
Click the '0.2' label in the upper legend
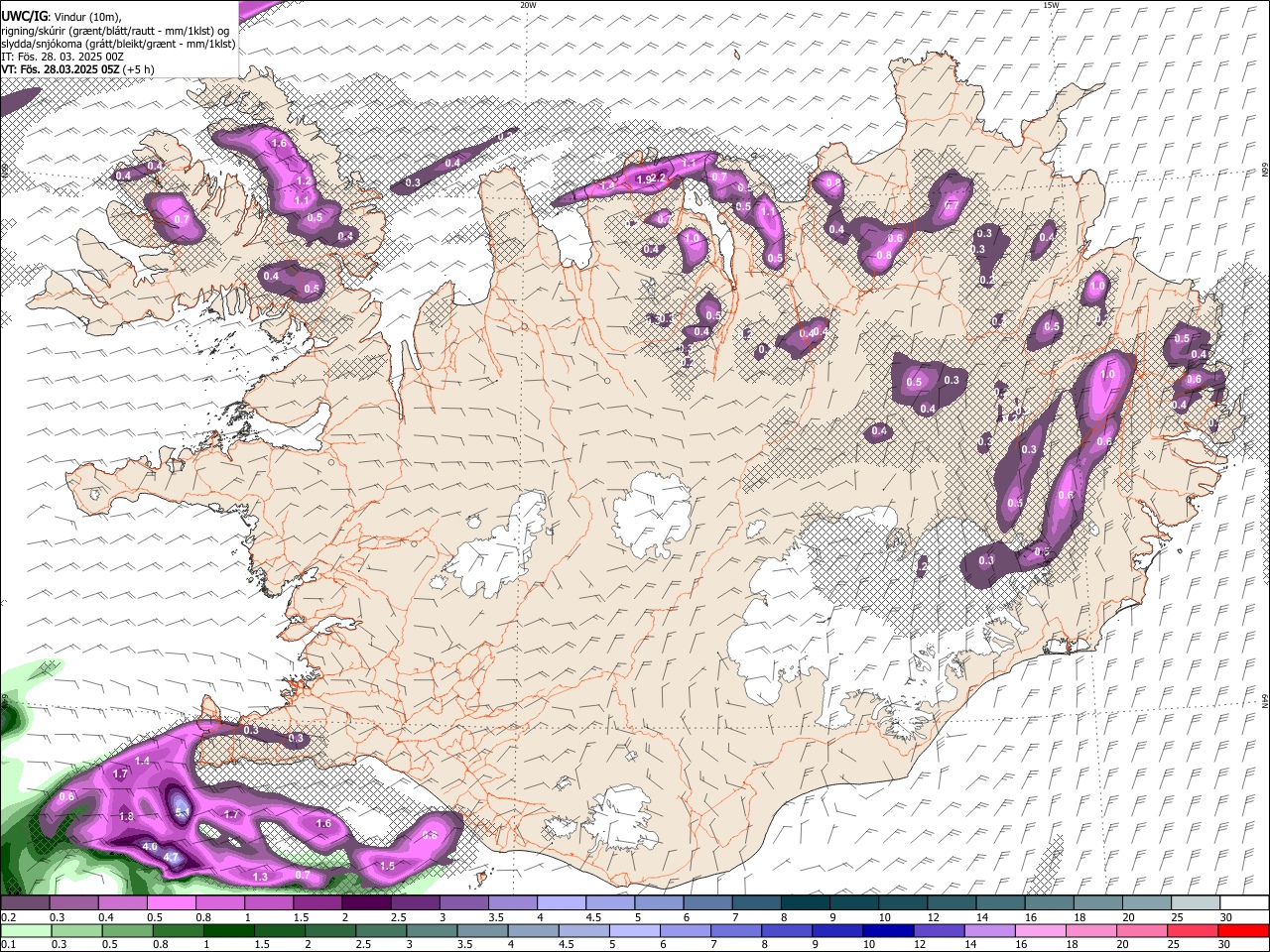pos(9,917)
